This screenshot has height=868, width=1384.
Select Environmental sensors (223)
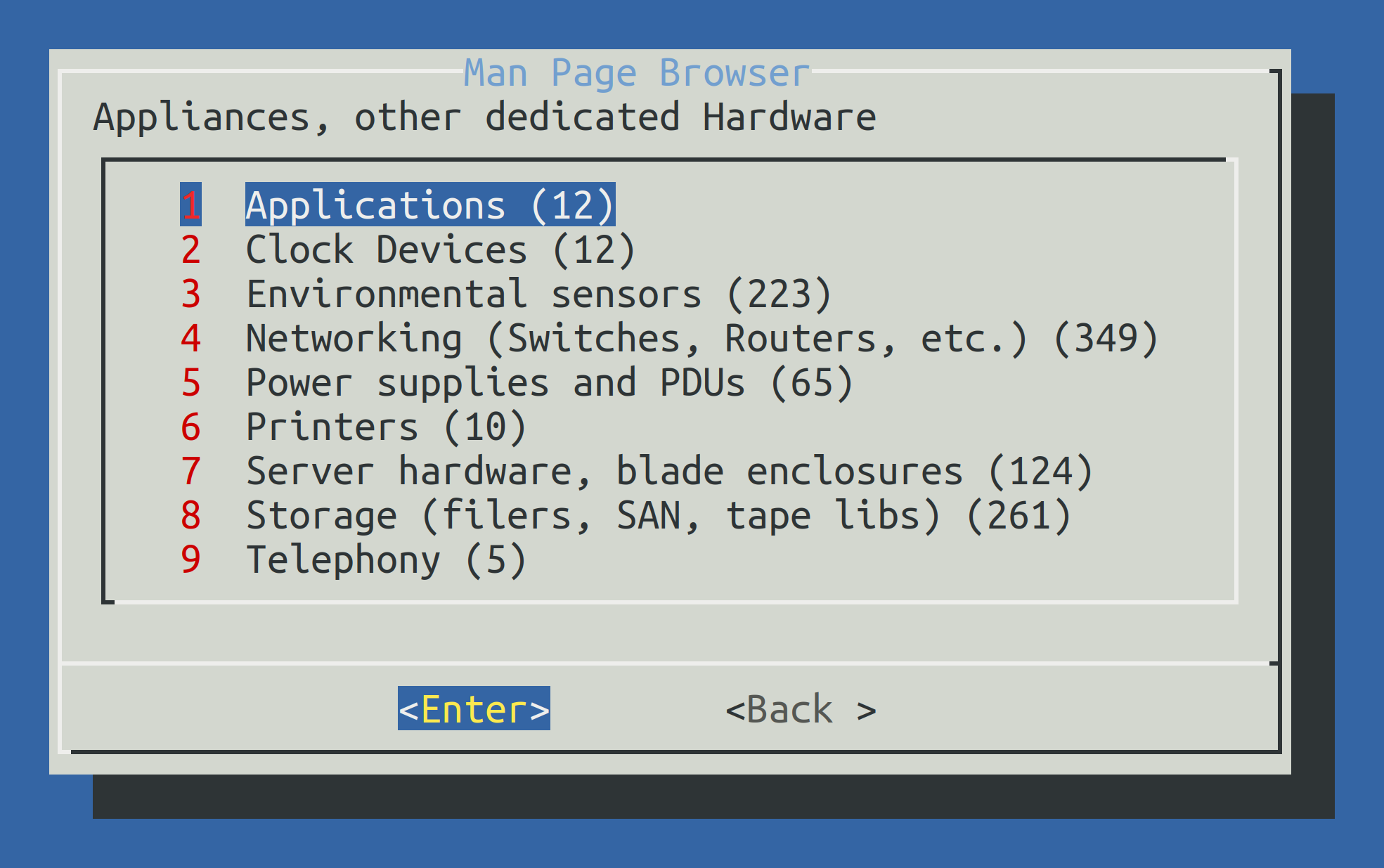pos(538,293)
